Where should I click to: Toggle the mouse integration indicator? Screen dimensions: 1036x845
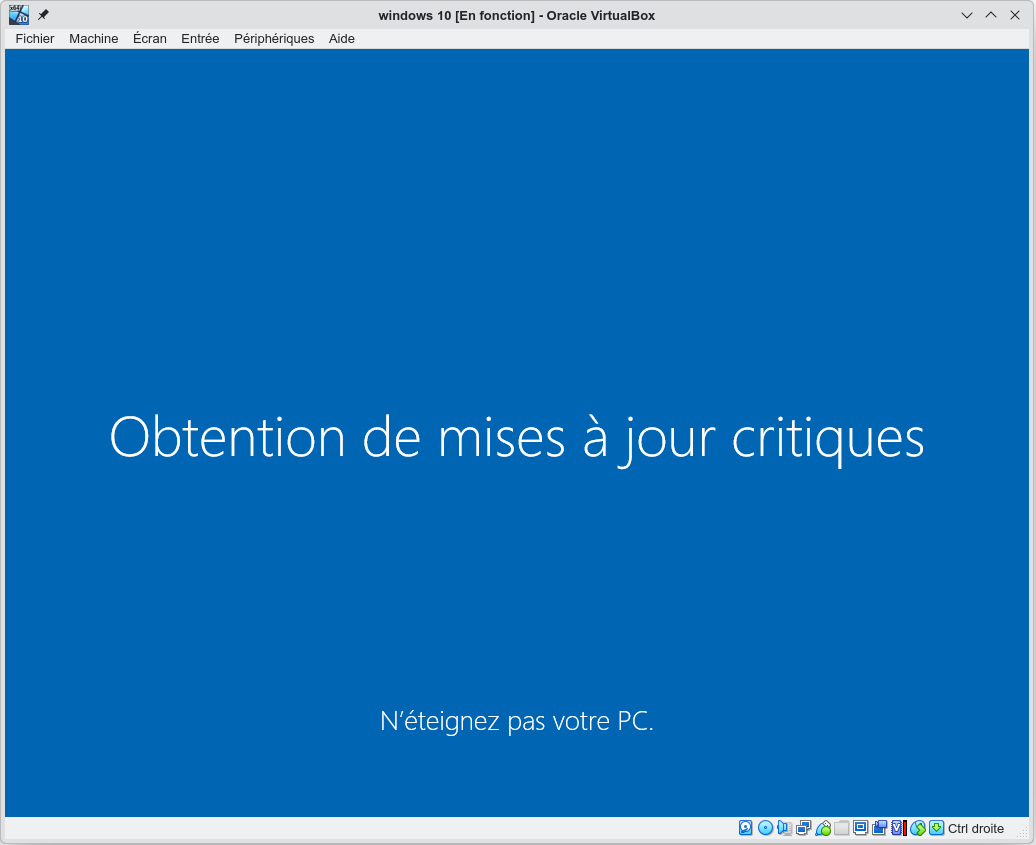click(917, 828)
